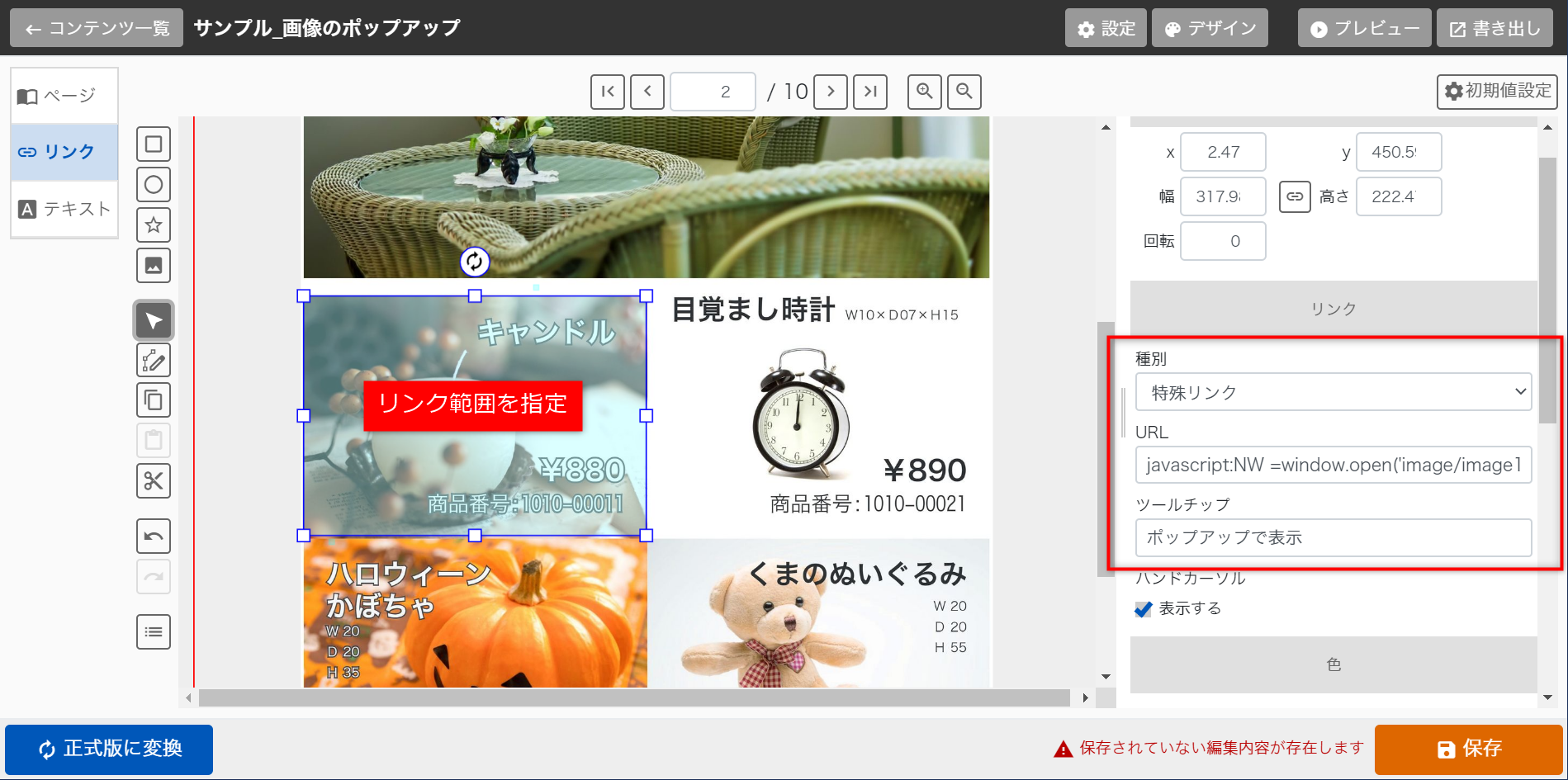Undo the last edit
Viewport: 1568px width, 780px height.
pos(154,537)
